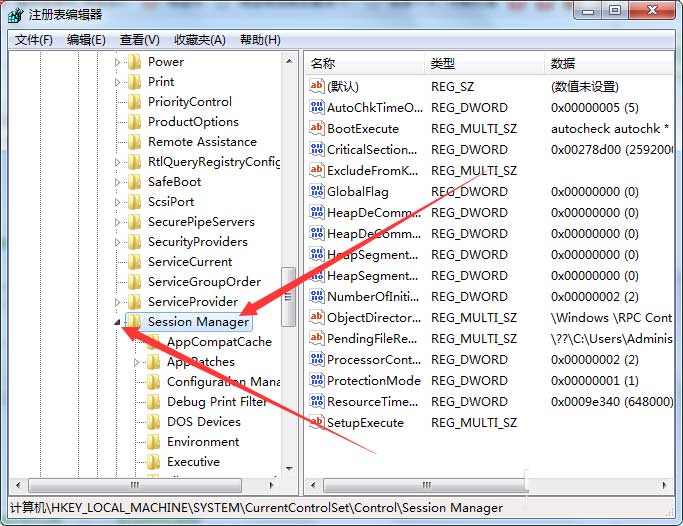Open the 查看(V) menu
This screenshot has width=683, height=526.
140,40
